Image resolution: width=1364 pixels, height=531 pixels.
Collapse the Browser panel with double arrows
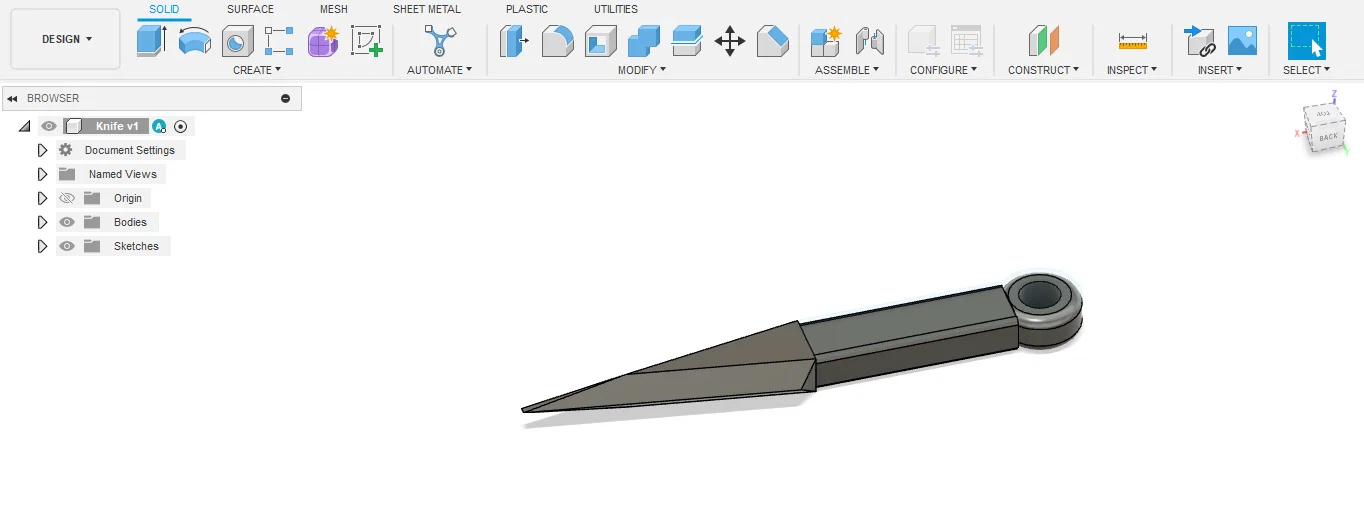(x=12, y=98)
